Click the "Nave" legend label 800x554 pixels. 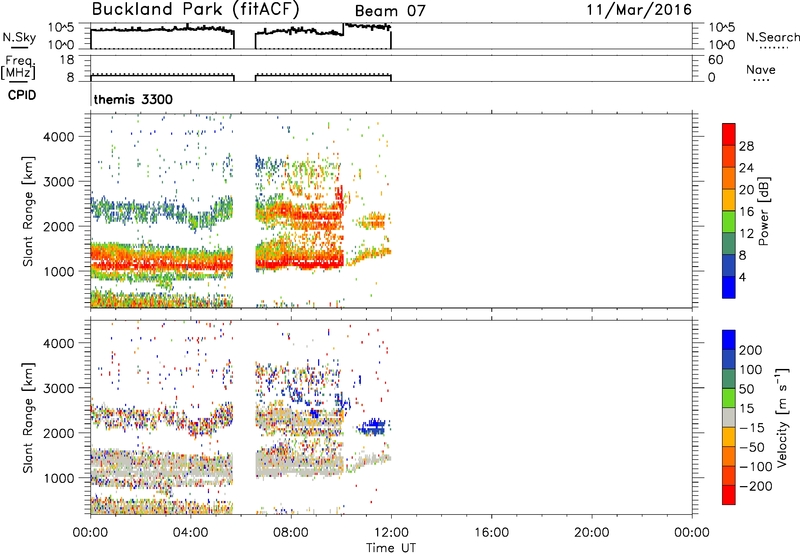click(761, 69)
